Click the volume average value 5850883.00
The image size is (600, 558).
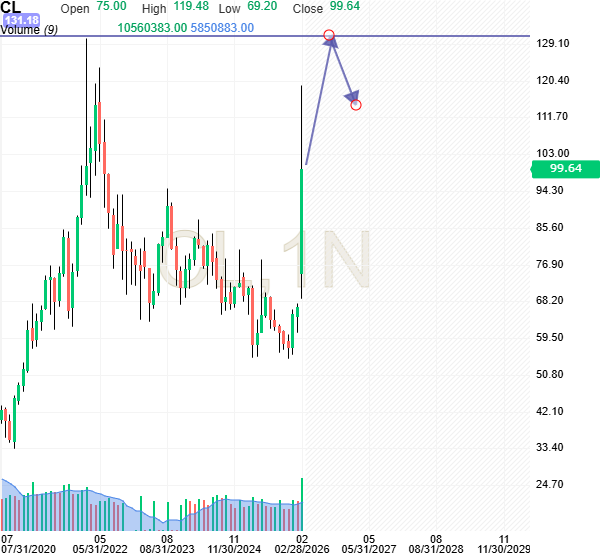point(222,28)
